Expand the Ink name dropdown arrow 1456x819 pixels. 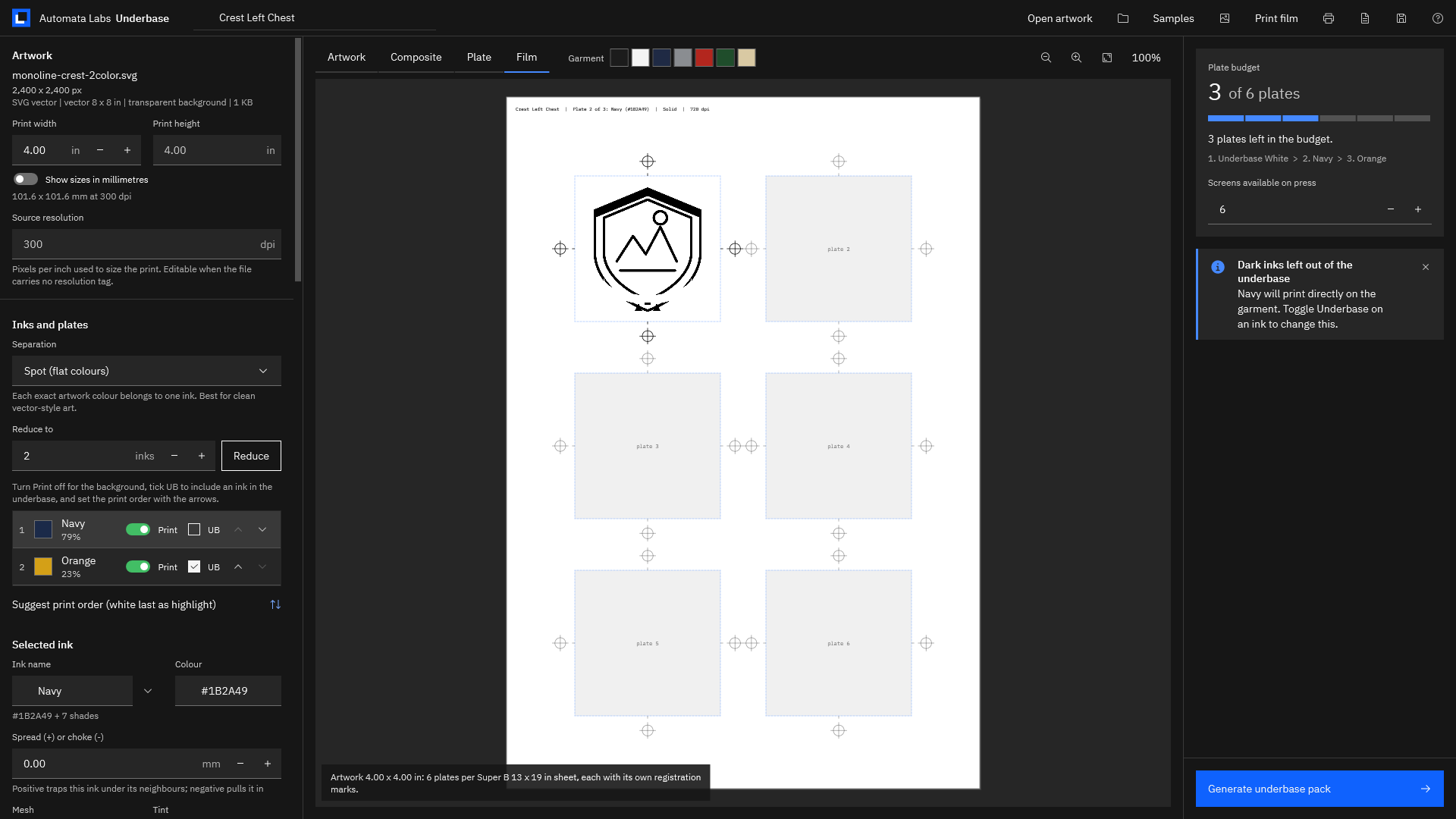click(x=148, y=691)
